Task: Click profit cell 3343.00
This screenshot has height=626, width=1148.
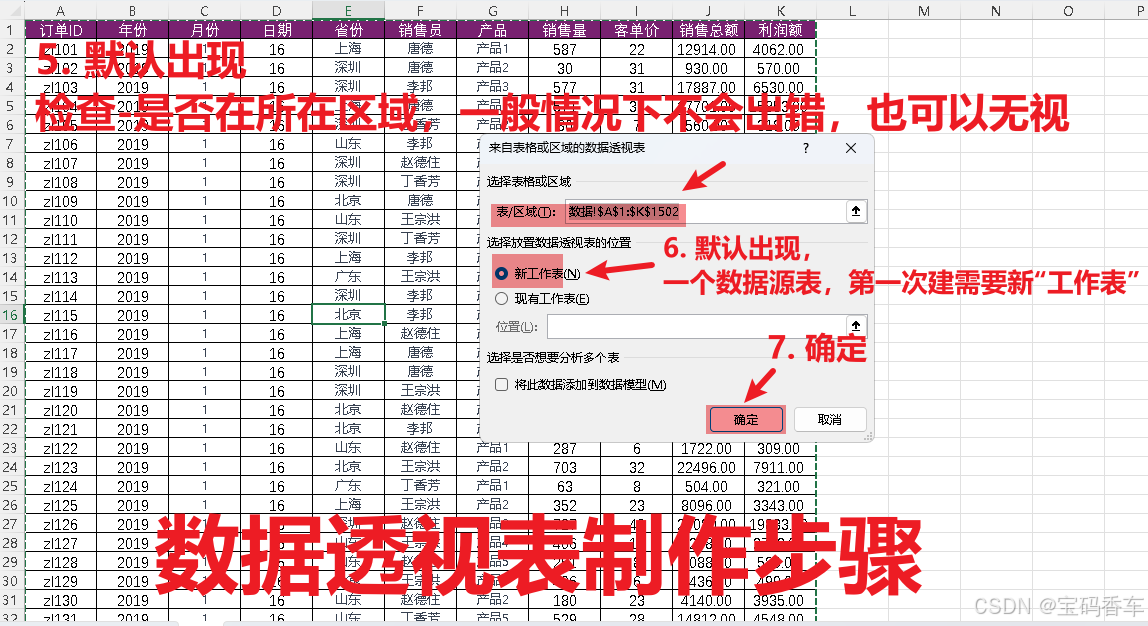Action: (780, 505)
